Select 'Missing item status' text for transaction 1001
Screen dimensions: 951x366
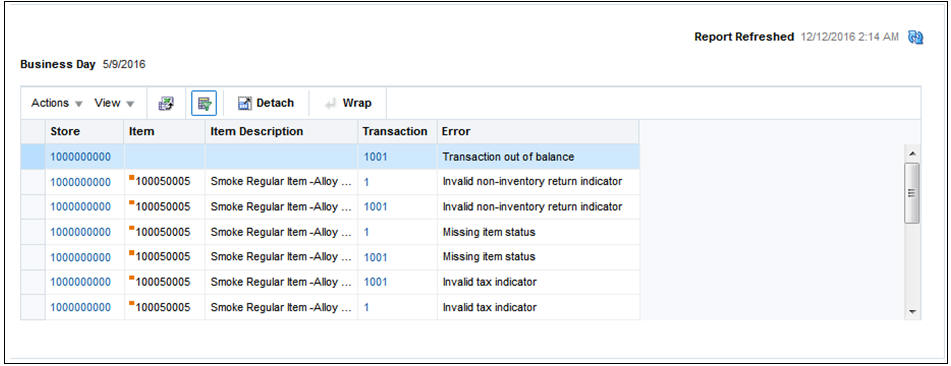click(x=489, y=257)
